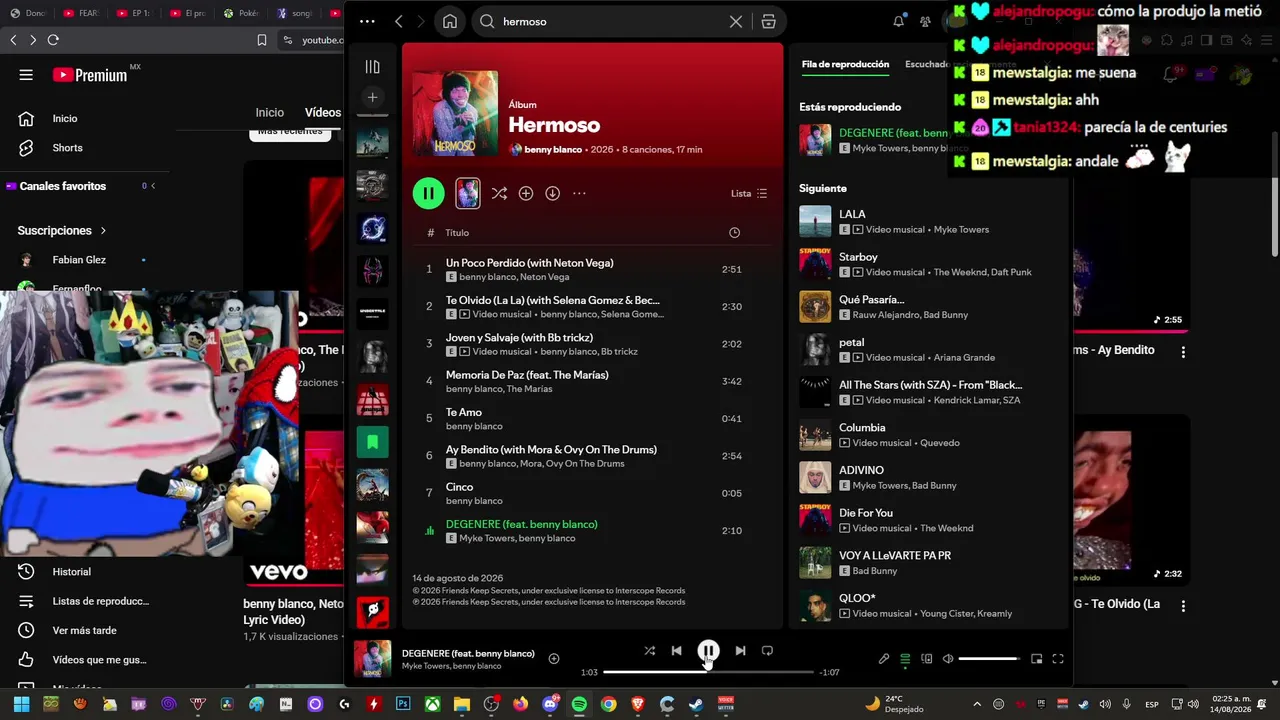Select the track 'Cinco' in the album
Viewport: 1280px width, 720px height.
[594, 493]
